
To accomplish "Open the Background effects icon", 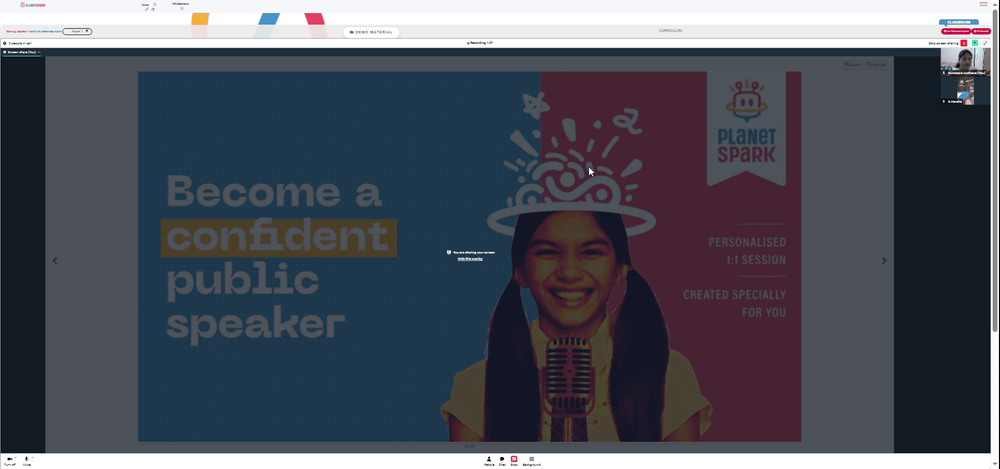I will point(531,461).
